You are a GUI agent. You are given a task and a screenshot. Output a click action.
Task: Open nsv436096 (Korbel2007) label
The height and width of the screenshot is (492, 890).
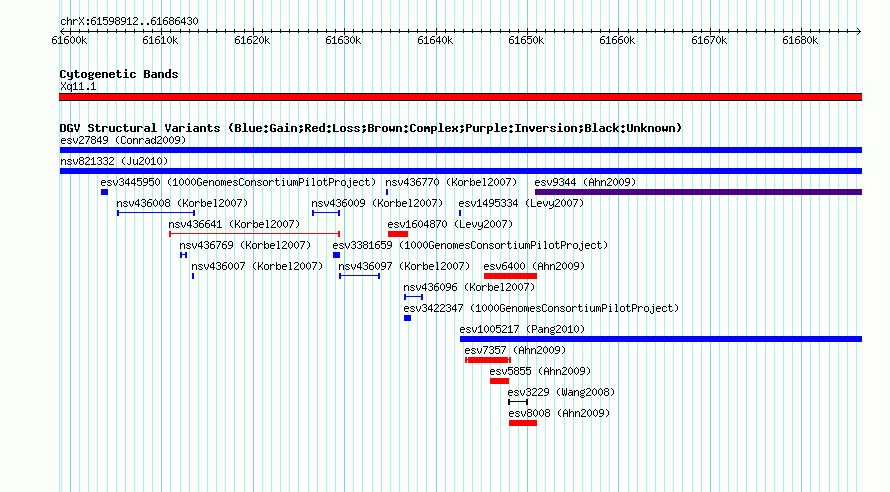click(x=469, y=287)
